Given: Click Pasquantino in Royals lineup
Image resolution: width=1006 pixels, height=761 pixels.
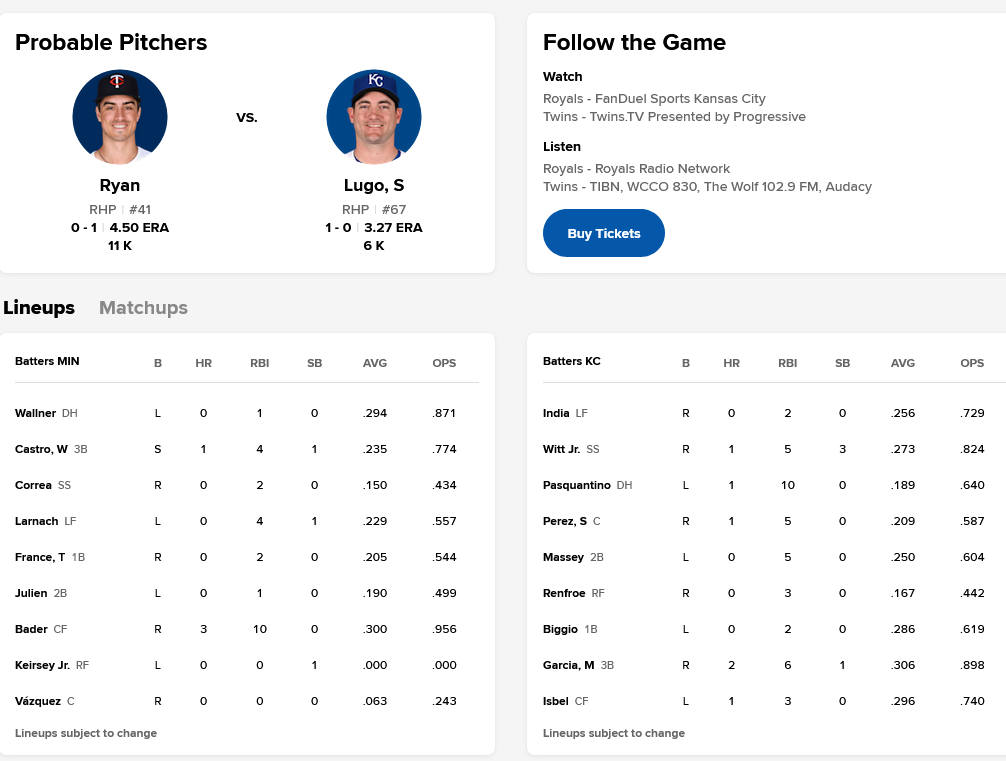Looking at the screenshot, I should (577, 485).
